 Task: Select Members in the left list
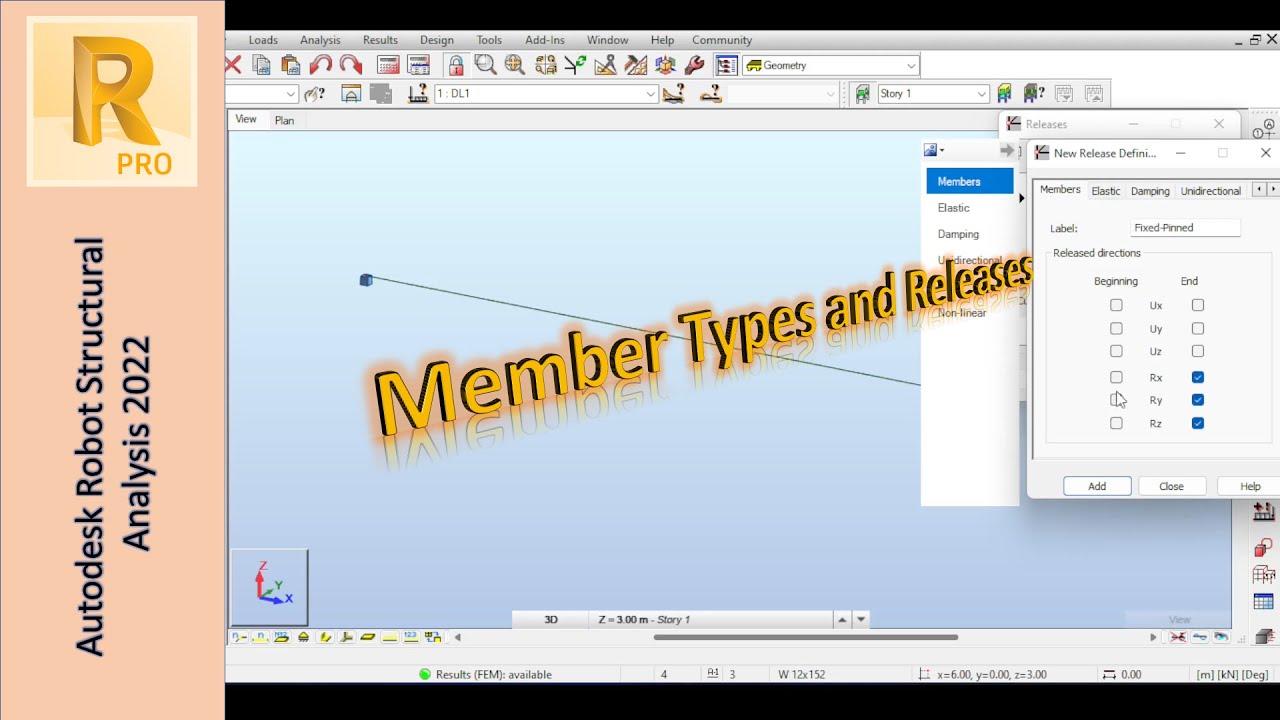(x=969, y=181)
